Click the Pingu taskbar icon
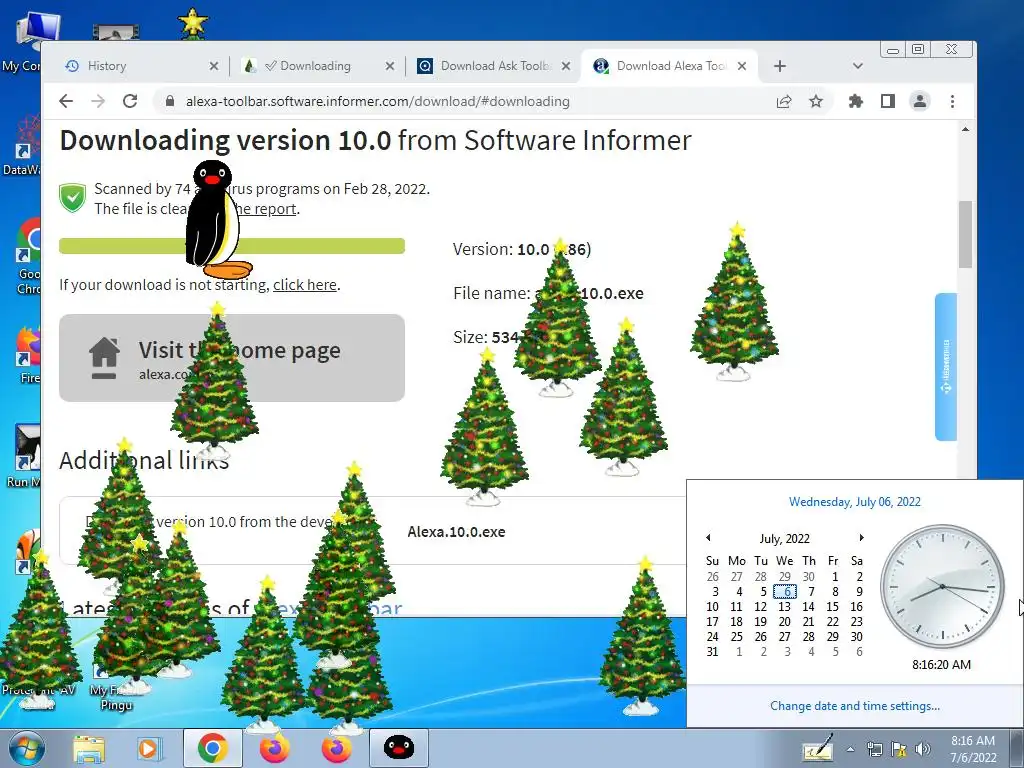 pyautogui.click(x=398, y=748)
